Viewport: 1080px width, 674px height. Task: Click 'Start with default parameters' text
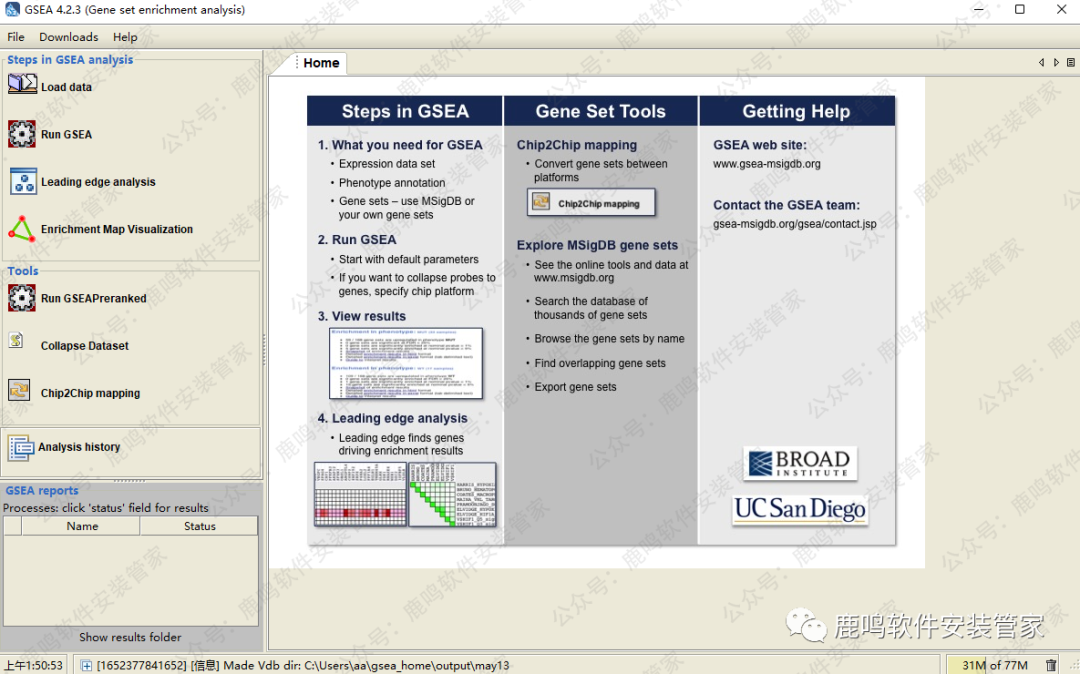click(x=408, y=260)
